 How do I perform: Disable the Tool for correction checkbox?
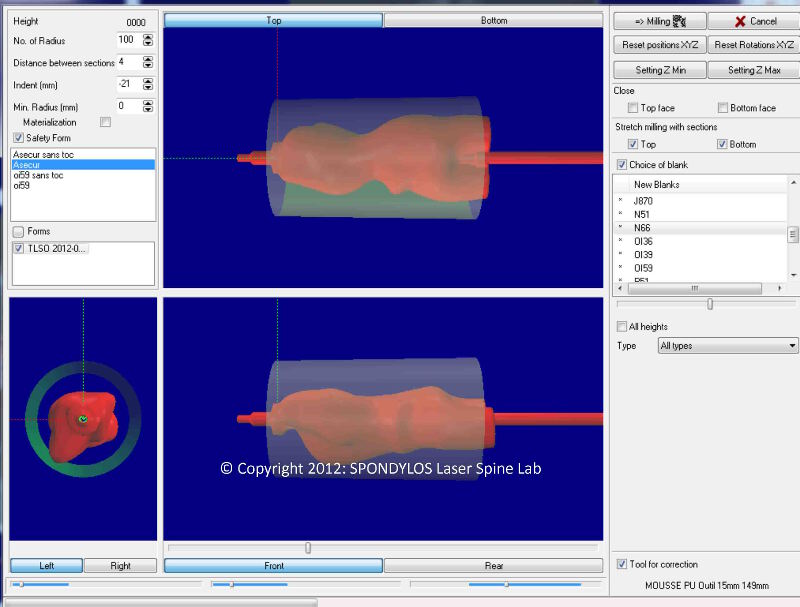click(620, 564)
